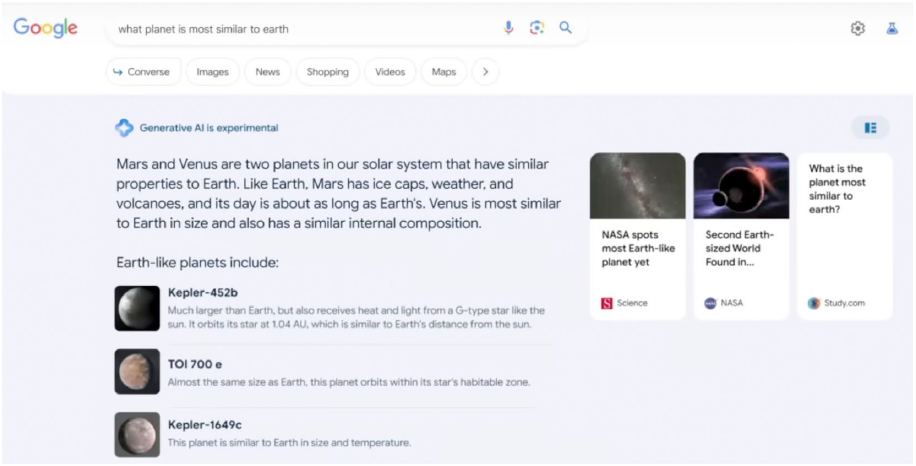This screenshot has height=466, width=916.
Task: Open NASA Second Earth-sized World card
Action: 741,236
